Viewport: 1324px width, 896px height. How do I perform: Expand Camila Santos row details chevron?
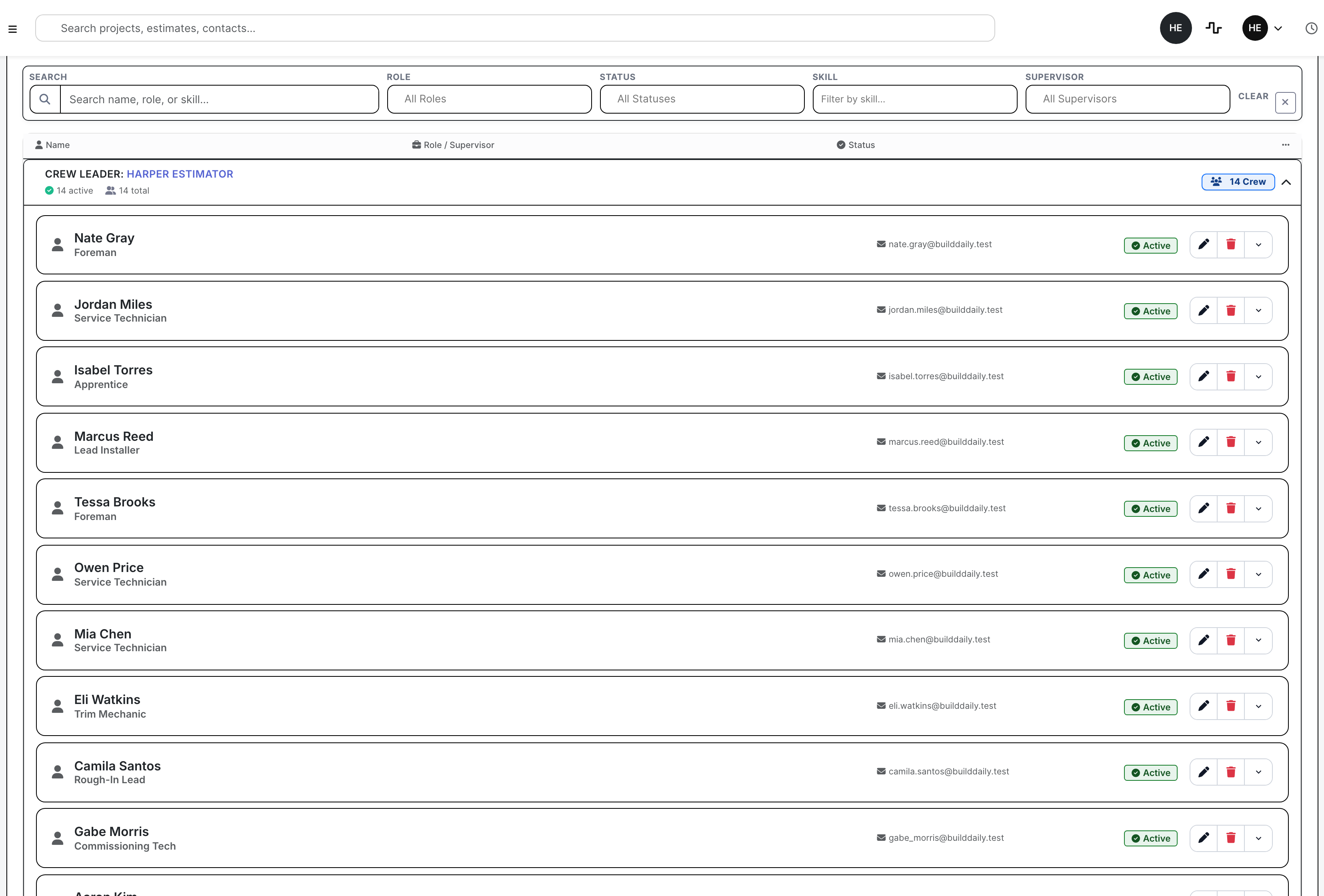1258,772
